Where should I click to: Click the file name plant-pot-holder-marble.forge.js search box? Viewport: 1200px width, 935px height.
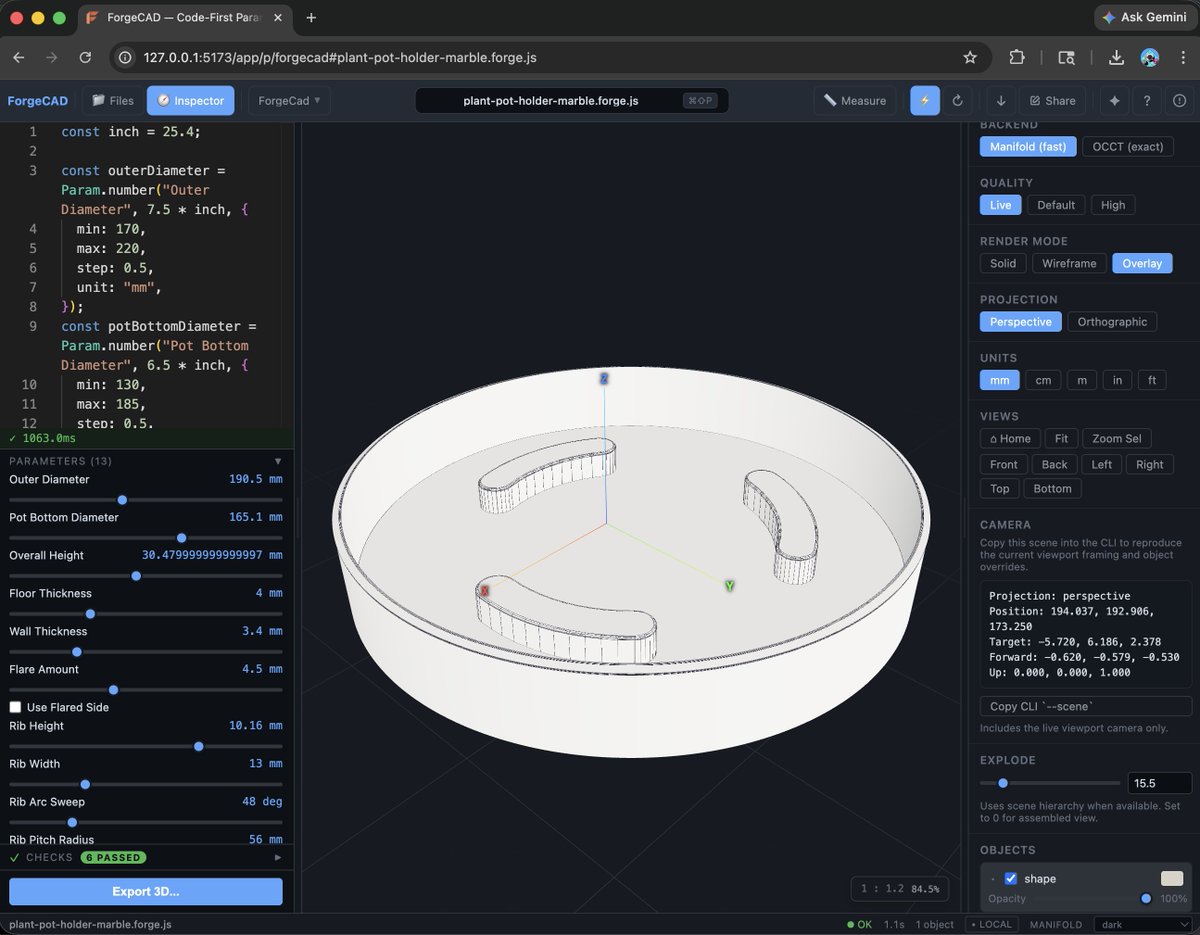pyautogui.click(x=572, y=100)
